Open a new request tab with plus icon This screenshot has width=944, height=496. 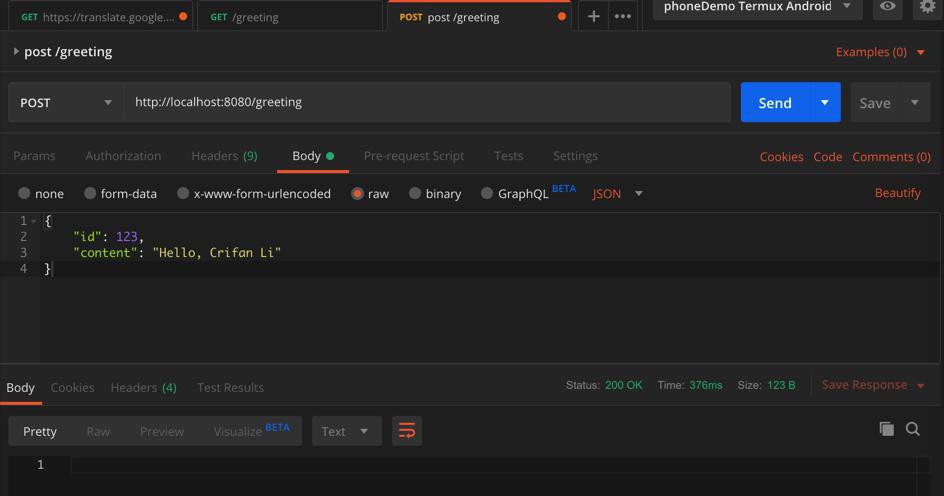point(593,17)
